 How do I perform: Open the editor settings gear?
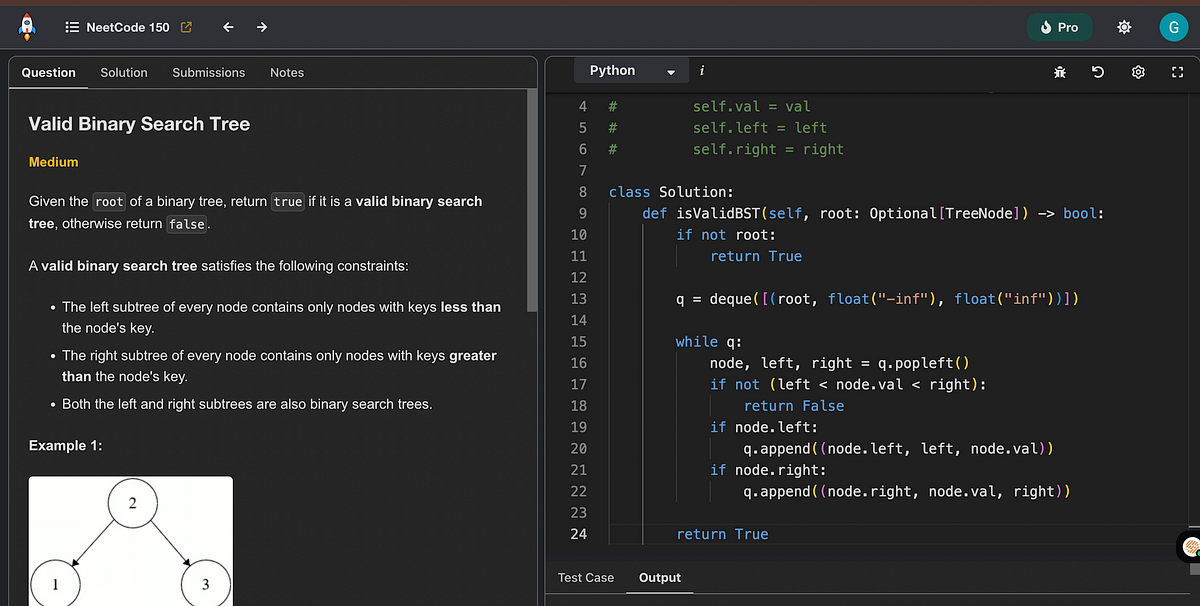(1137, 72)
